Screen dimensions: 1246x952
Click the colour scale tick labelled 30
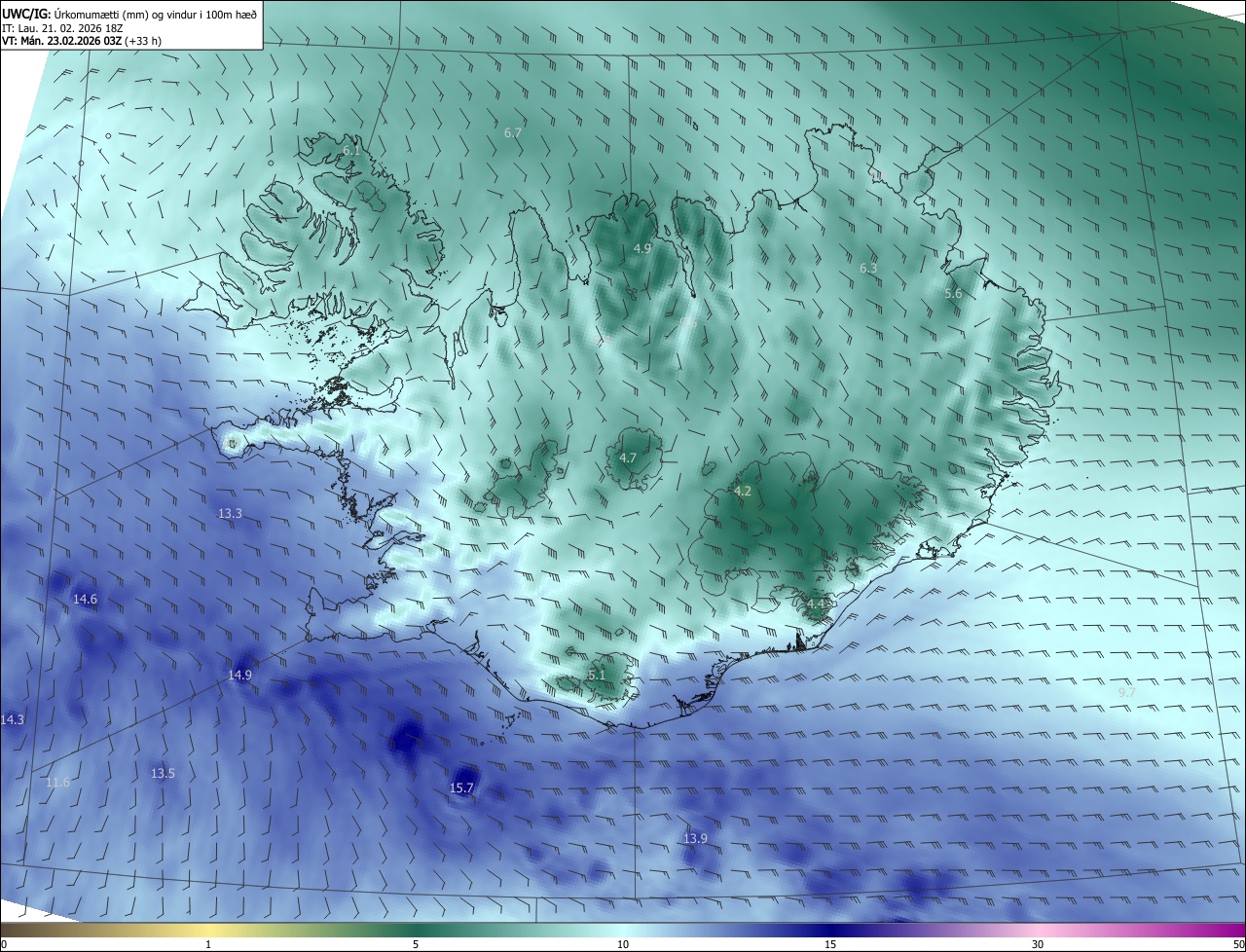coord(1038,945)
